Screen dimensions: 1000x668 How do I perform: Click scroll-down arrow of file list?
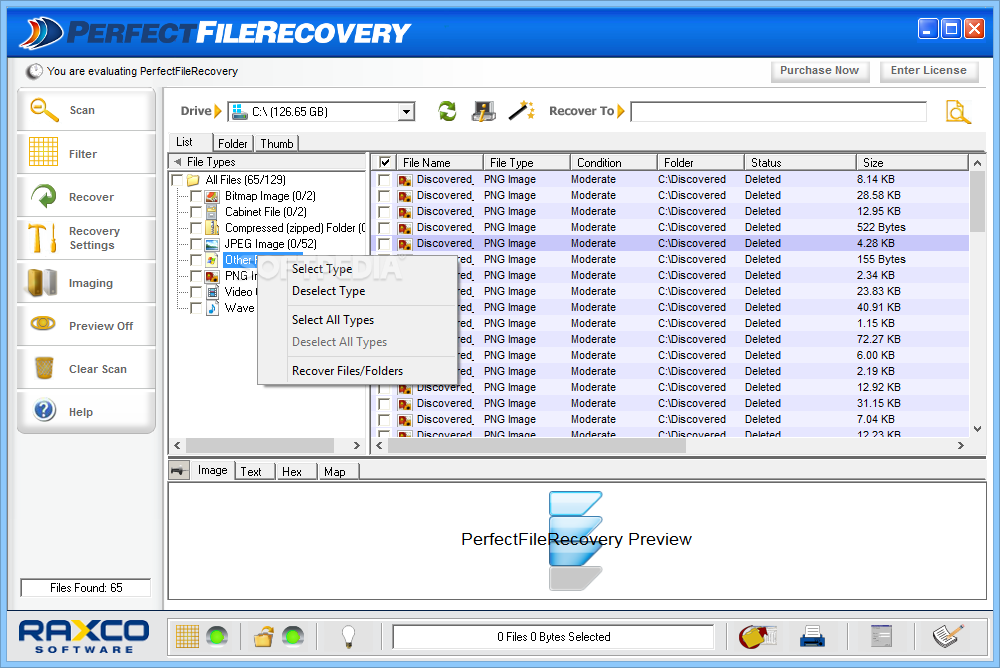pos(977,429)
